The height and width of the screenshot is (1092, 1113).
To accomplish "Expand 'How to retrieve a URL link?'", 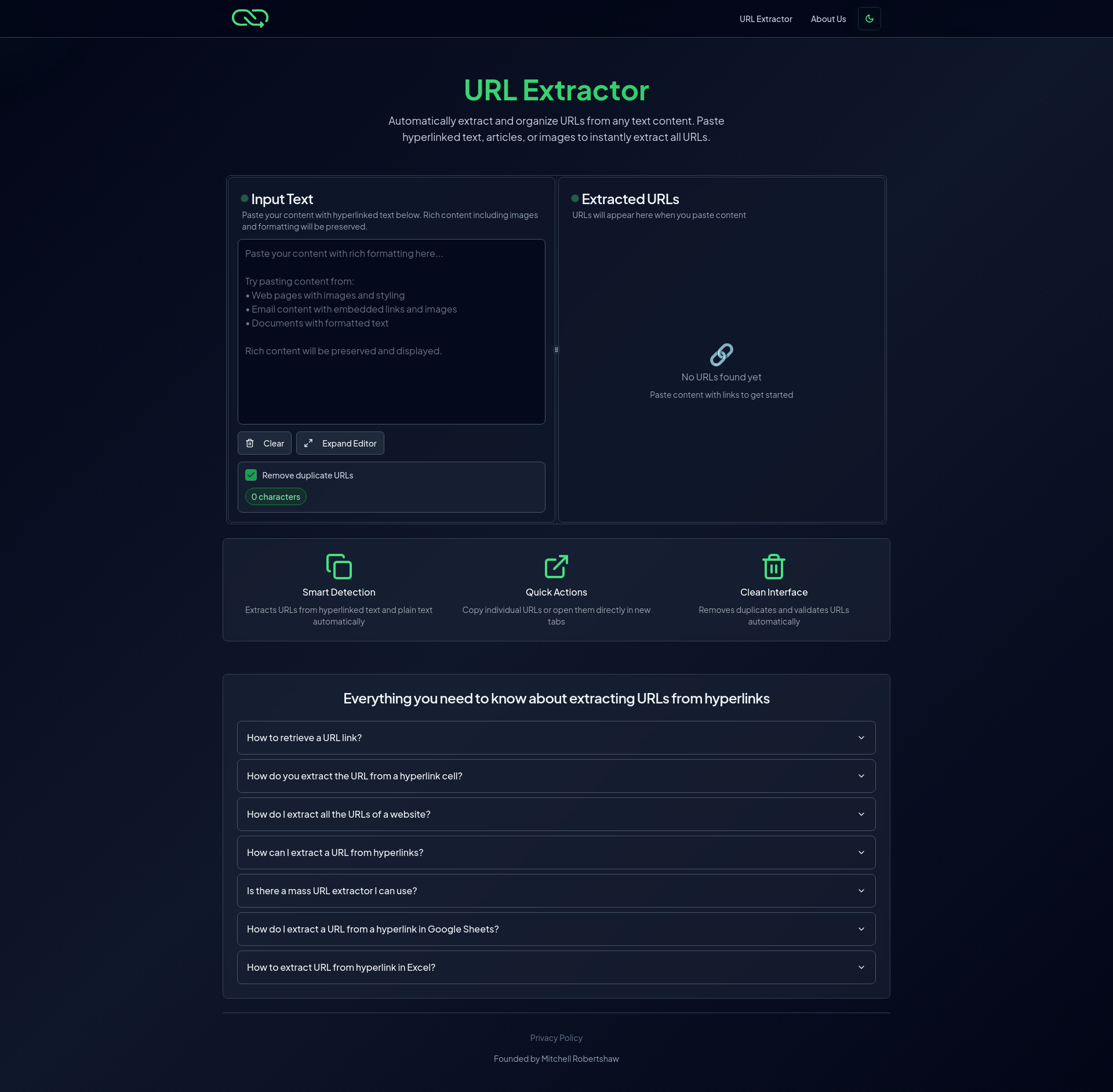I will [x=556, y=738].
